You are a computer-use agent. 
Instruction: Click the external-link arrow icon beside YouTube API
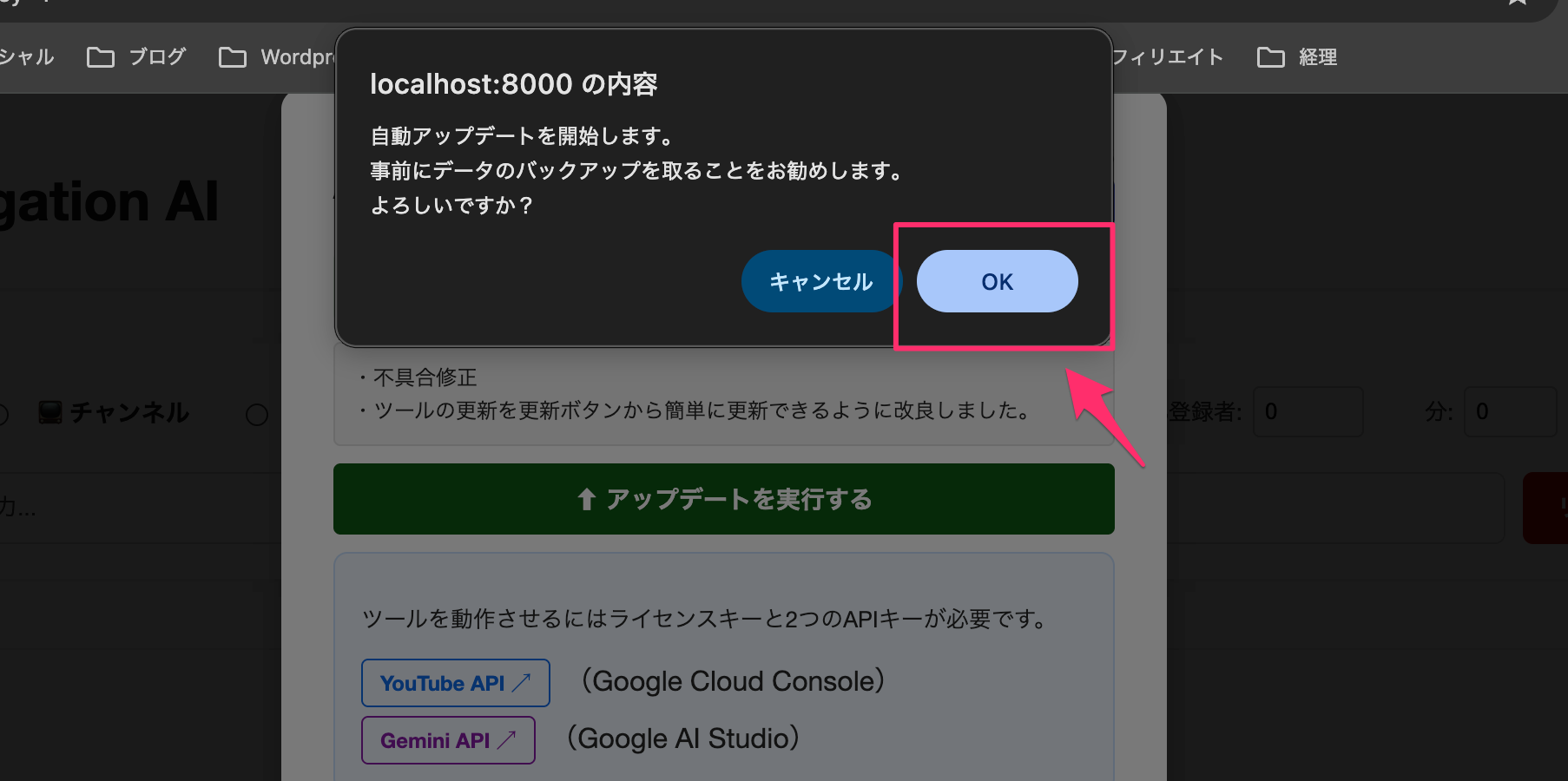click(x=522, y=683)
